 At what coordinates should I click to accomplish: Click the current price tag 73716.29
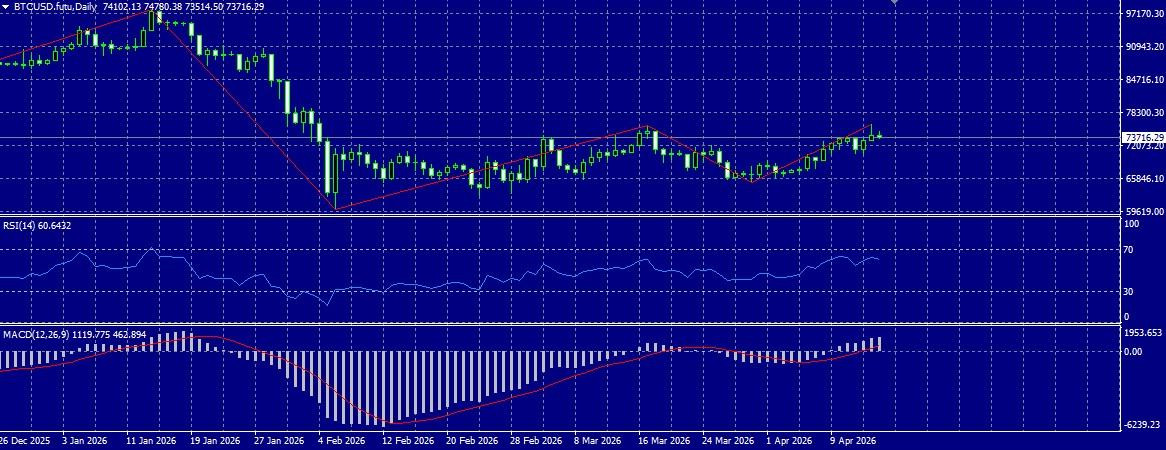(x=1143, y=138)
